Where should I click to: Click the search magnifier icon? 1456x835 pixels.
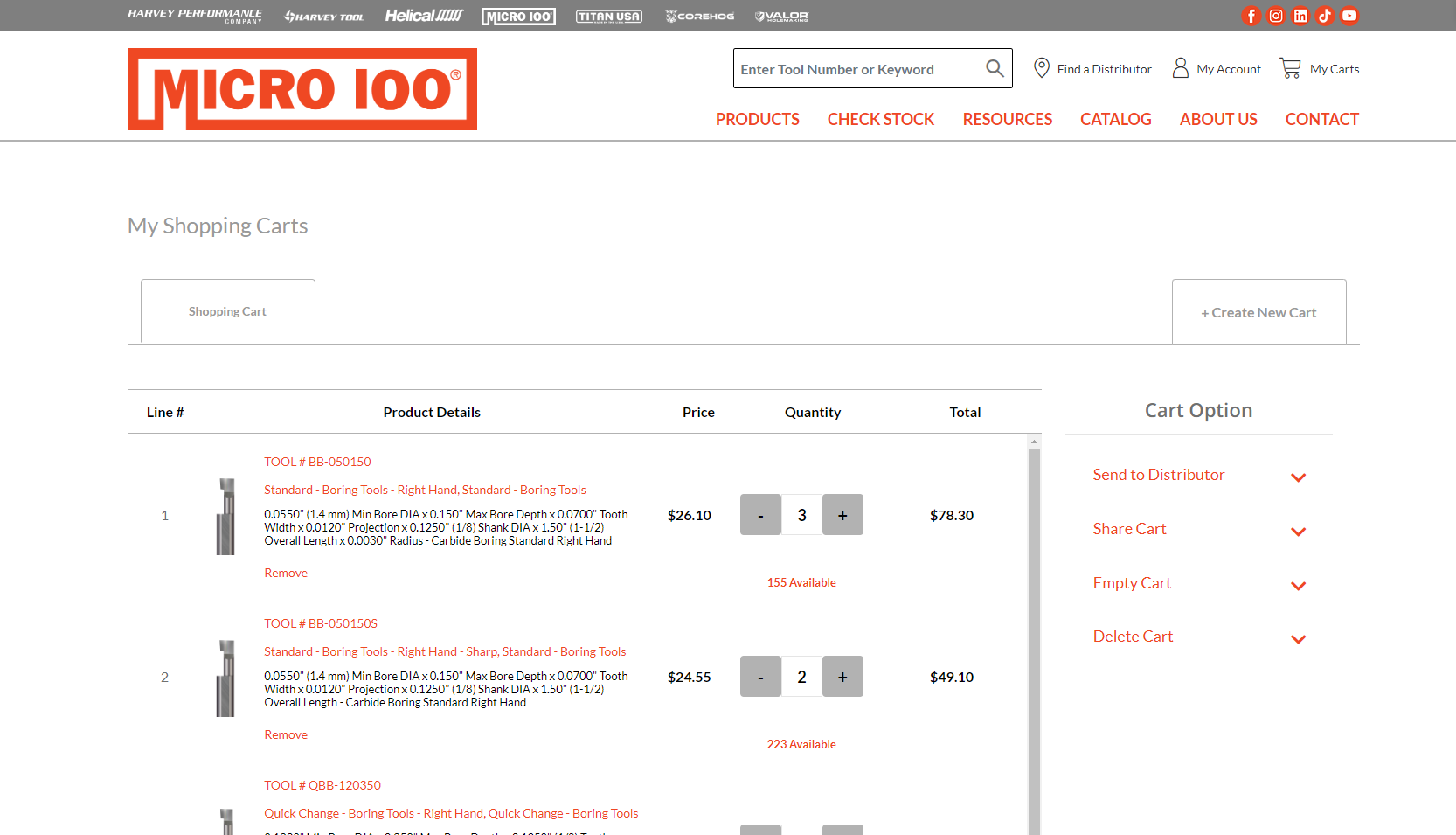pos(995,68)
